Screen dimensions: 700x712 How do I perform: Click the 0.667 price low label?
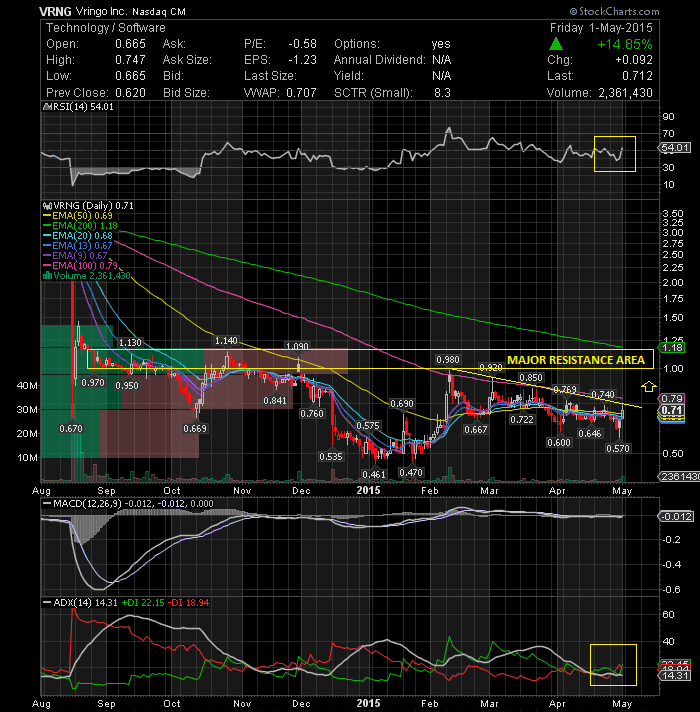(x=476, y=429)
